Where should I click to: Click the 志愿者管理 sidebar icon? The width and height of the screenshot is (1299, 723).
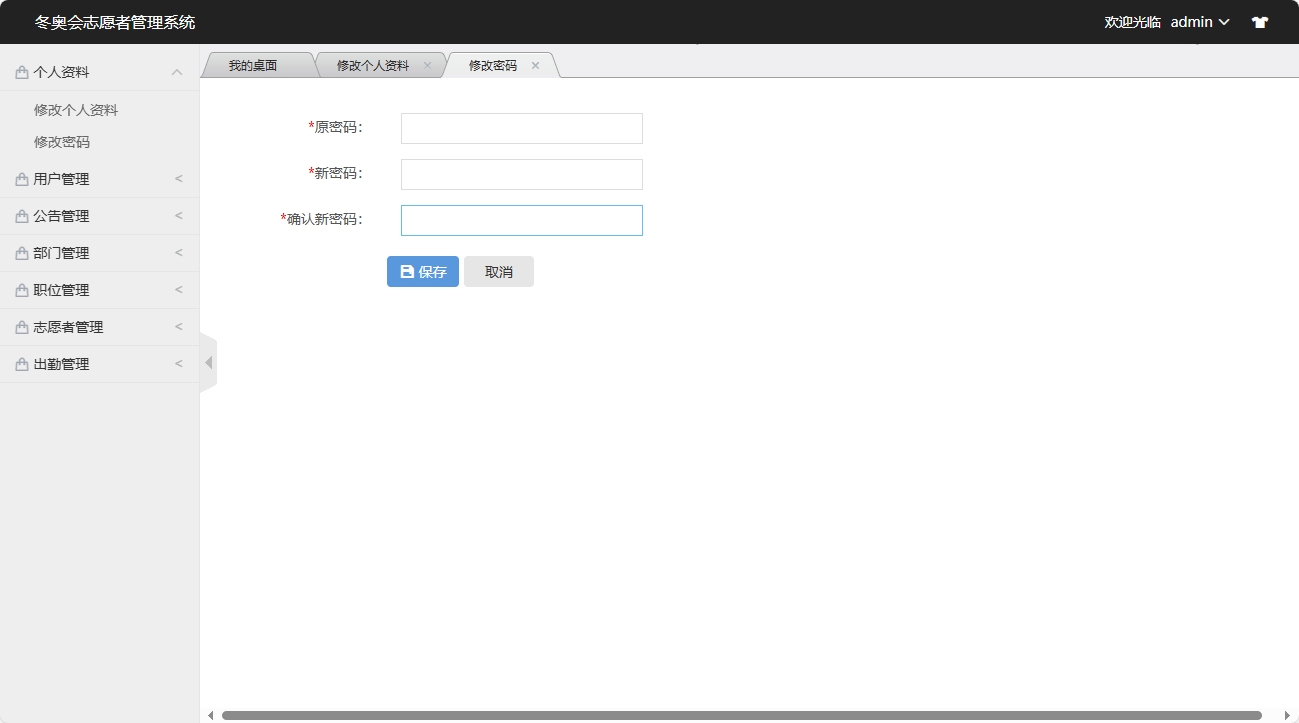coord(19,326)
